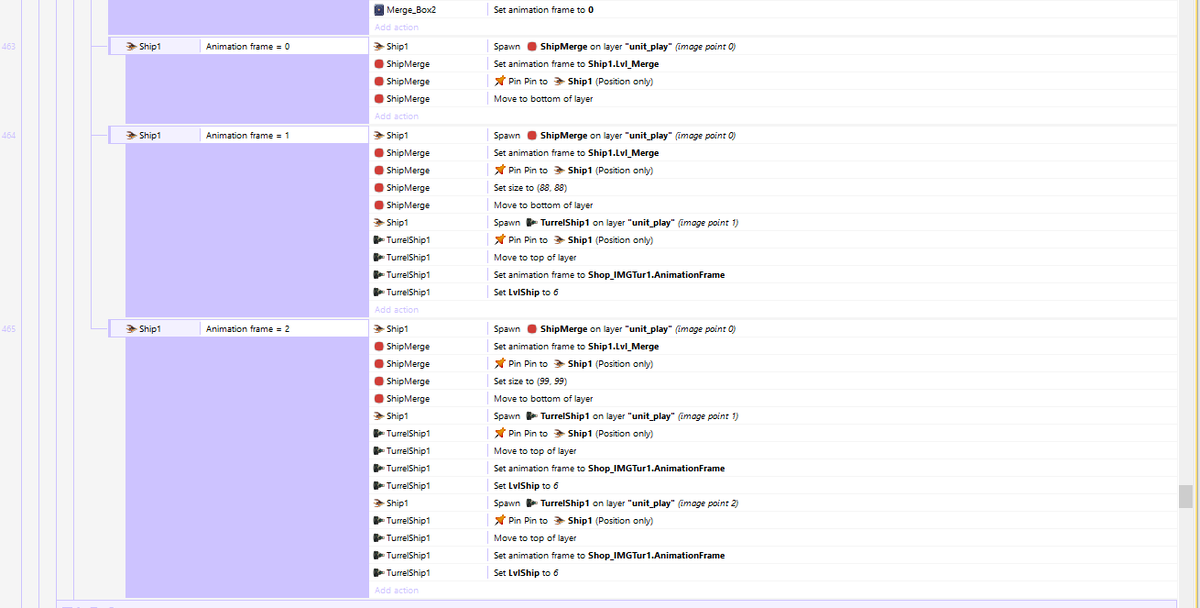Select 'Pin Pin to Ship1' action in event 463
This screenshot has height=608, width=1200.
coord(574,82)
